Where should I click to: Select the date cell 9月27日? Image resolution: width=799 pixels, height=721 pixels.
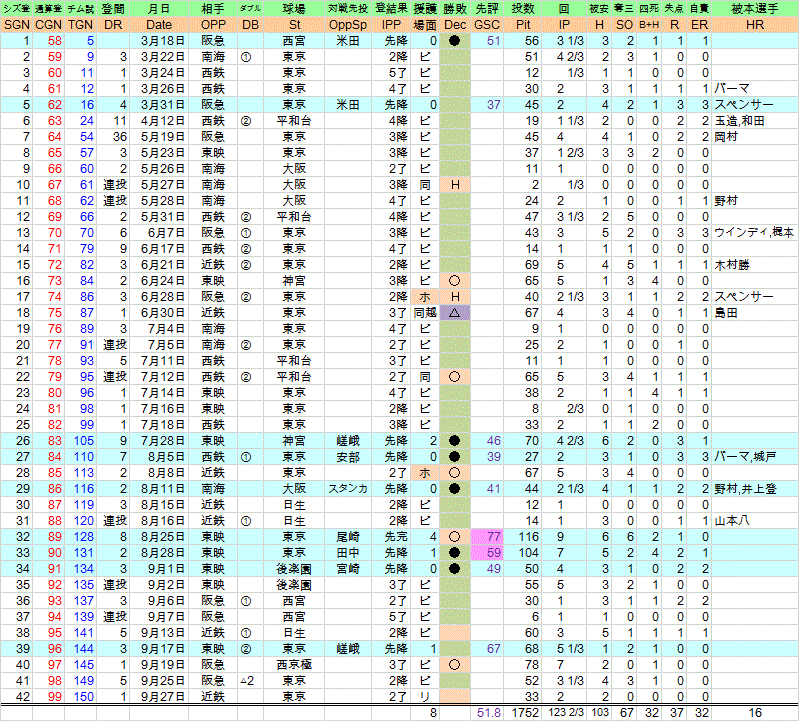(163, 697)
